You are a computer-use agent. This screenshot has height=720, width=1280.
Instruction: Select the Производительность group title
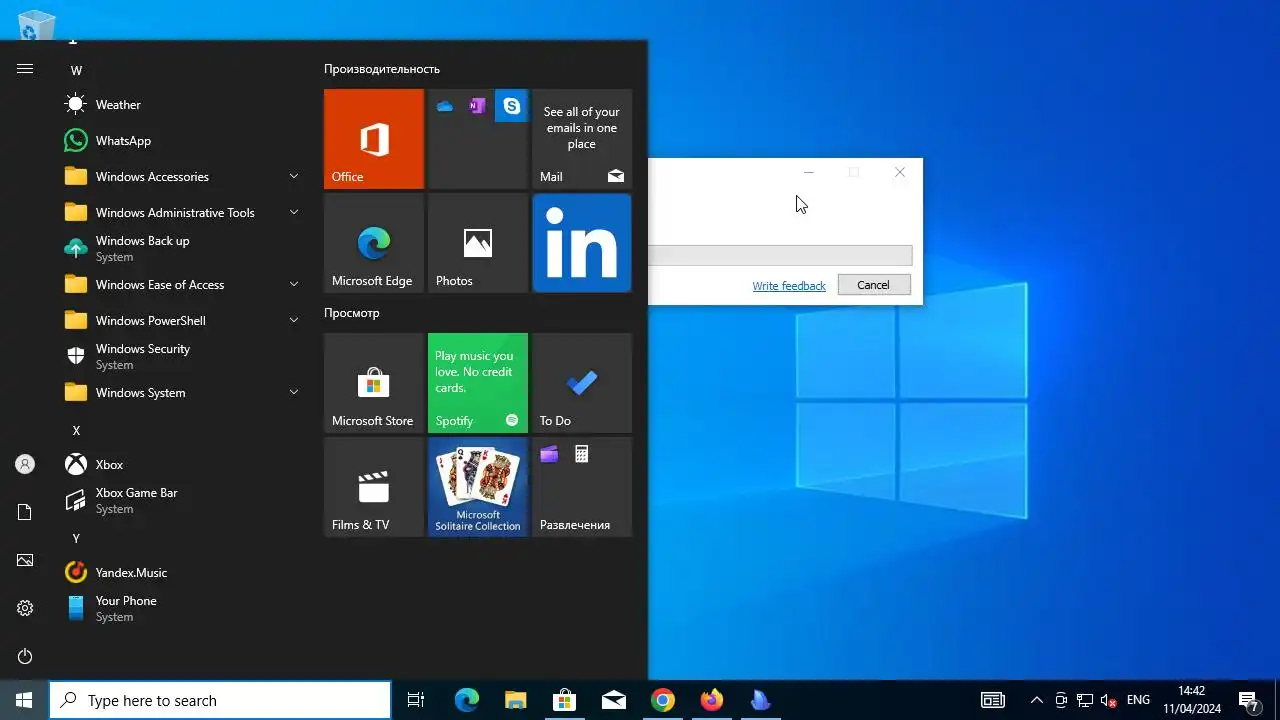pos(382,69)
